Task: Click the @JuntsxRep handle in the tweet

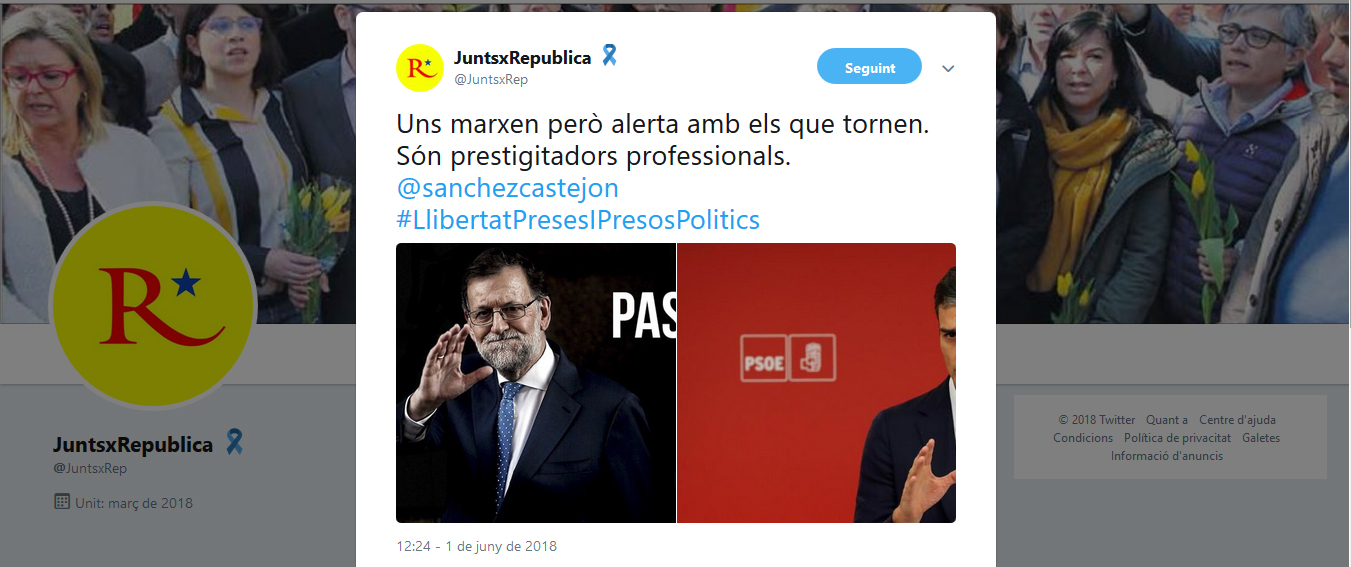Action: pyautogui.click(x=491, y=79)
